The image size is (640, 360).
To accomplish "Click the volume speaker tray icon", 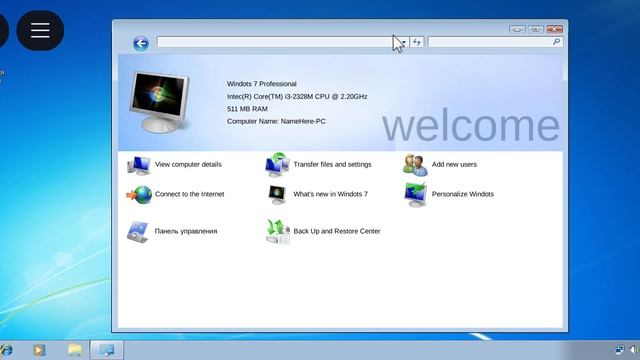I will point(634,350).
